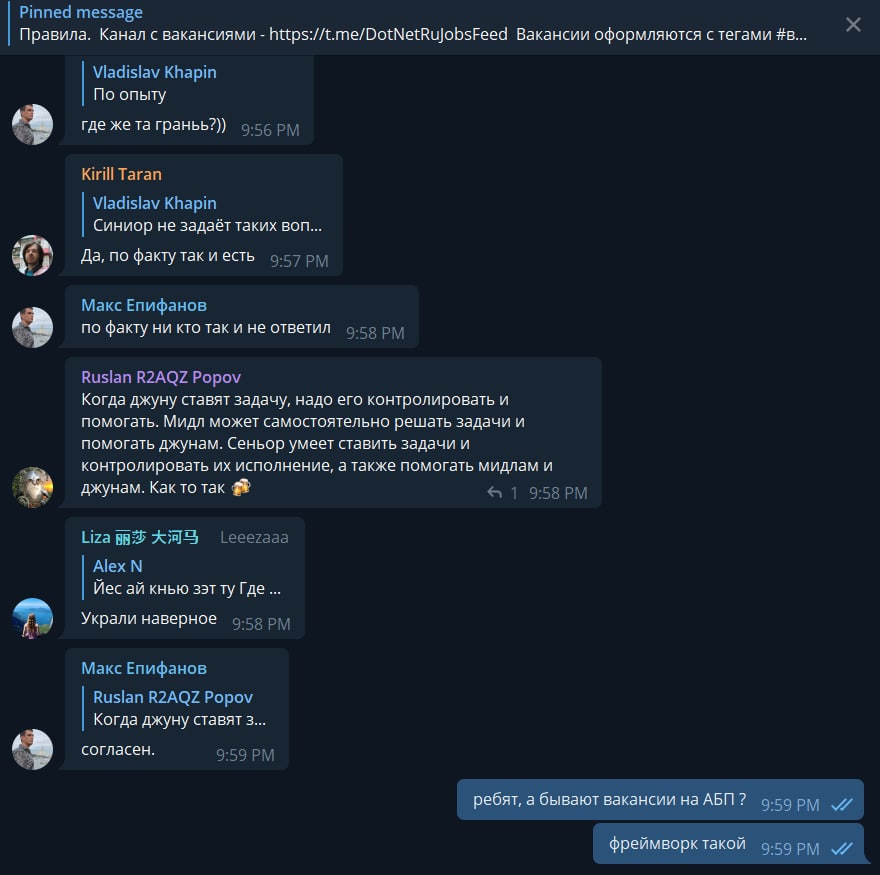This screenshot has height=875, width=880.
Task: Jump to quoted Alex N message
Action: coord(187,577)
